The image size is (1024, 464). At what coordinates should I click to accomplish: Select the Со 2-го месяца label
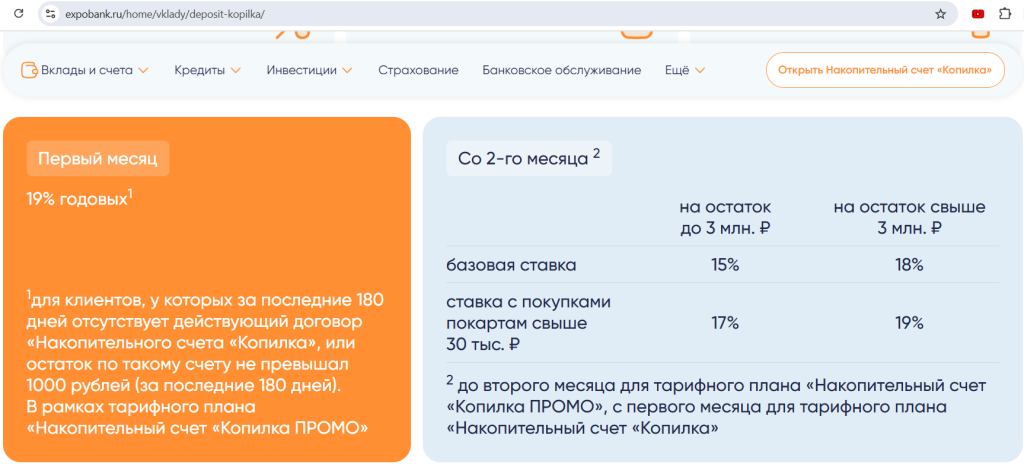coord(529,159)
